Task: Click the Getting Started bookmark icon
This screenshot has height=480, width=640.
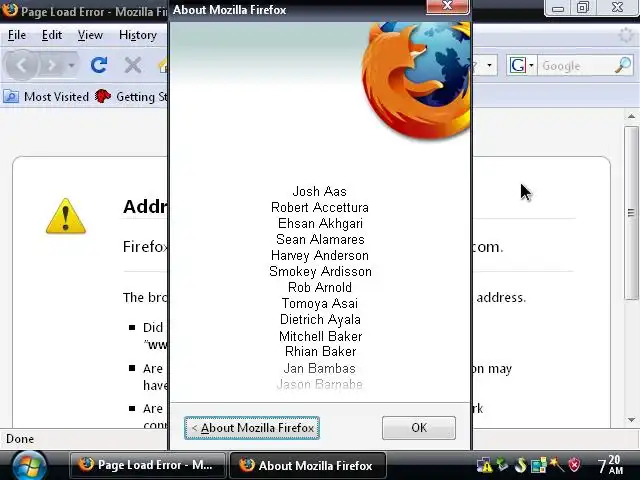Action: (x=103, y=97)
